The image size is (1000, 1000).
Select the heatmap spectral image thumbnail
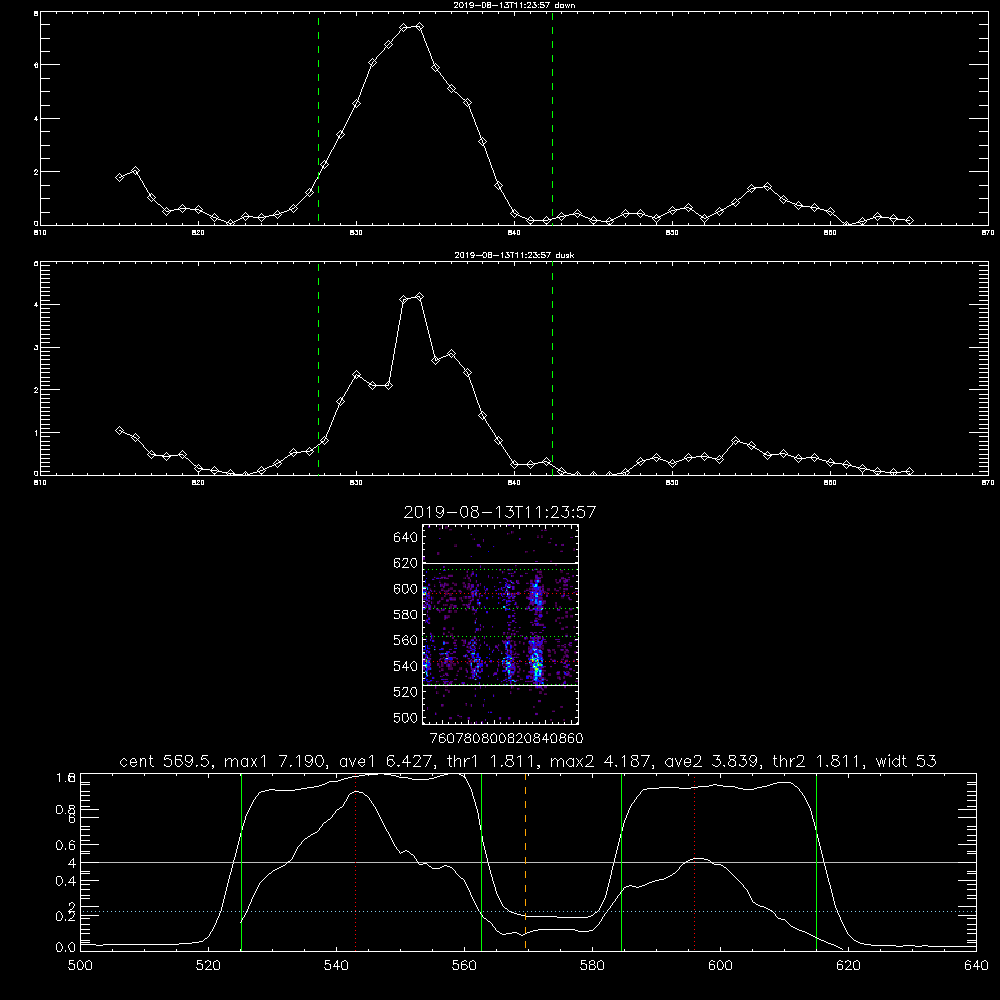tap(501, 624)
